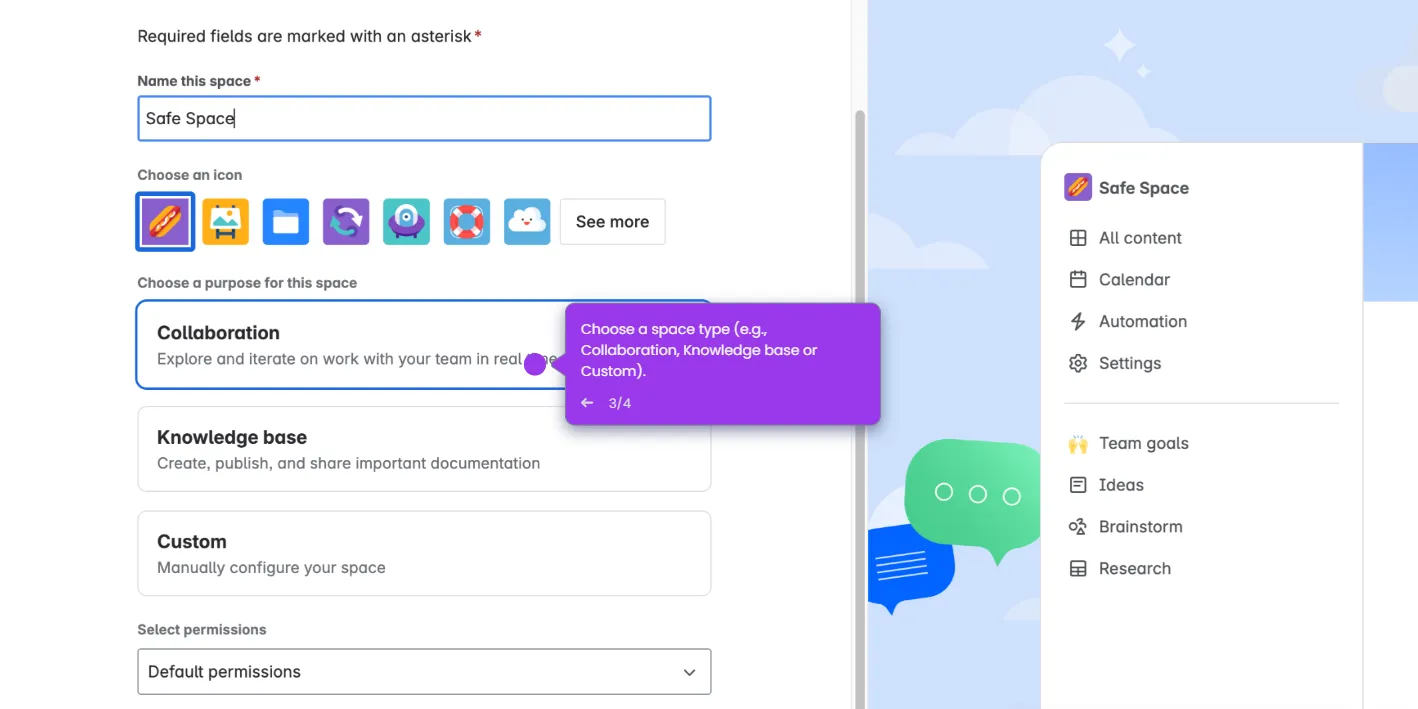Screen dimensions: 1418x709
Task: Open Settings in the preview sidebar
Action: tap(1130, 363)
